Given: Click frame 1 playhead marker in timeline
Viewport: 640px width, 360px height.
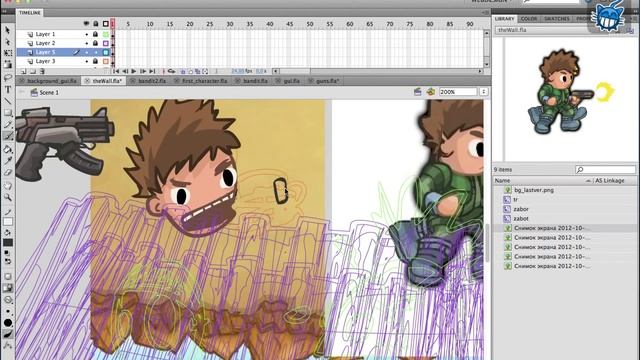Looking at the screenshot, I should click(113, 24).
